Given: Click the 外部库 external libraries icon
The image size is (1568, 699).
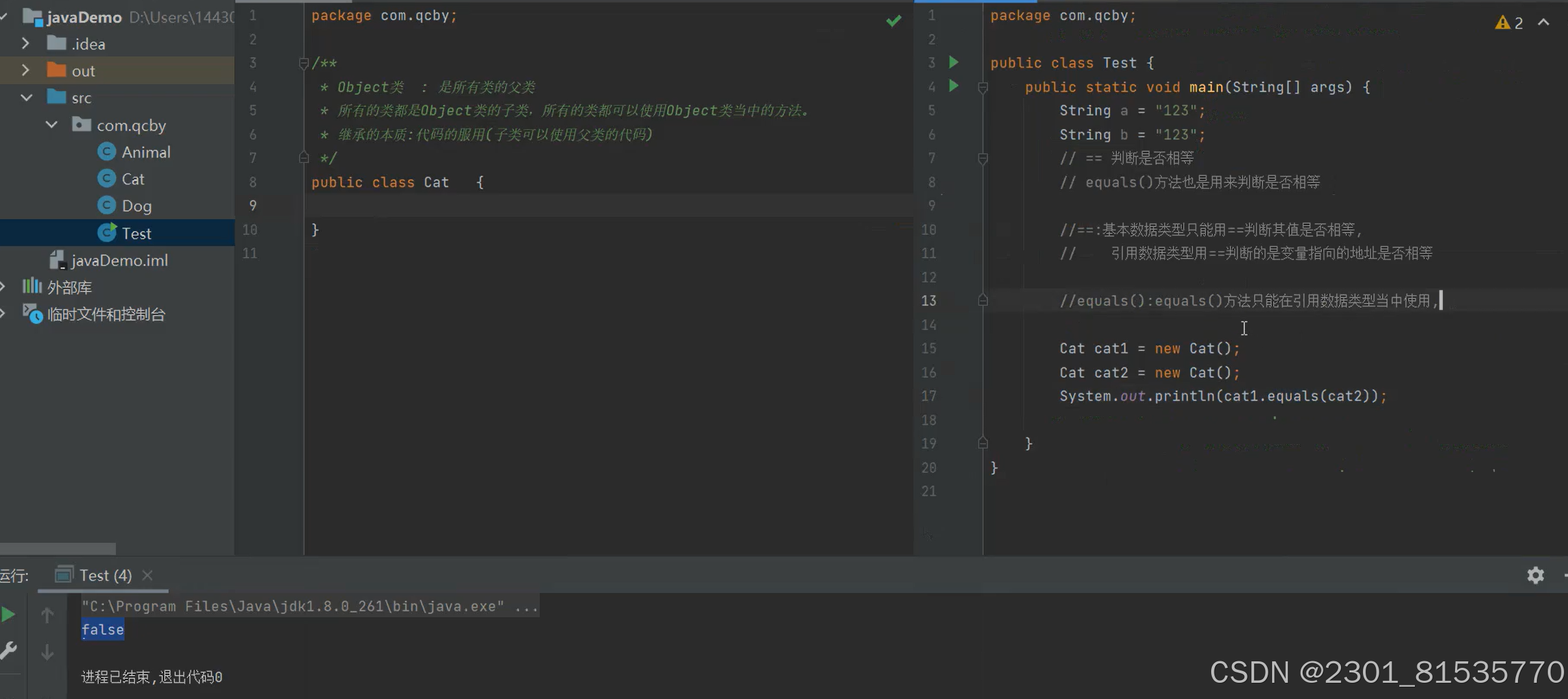Looking at the screenshot, I should (x=32, y=287).
